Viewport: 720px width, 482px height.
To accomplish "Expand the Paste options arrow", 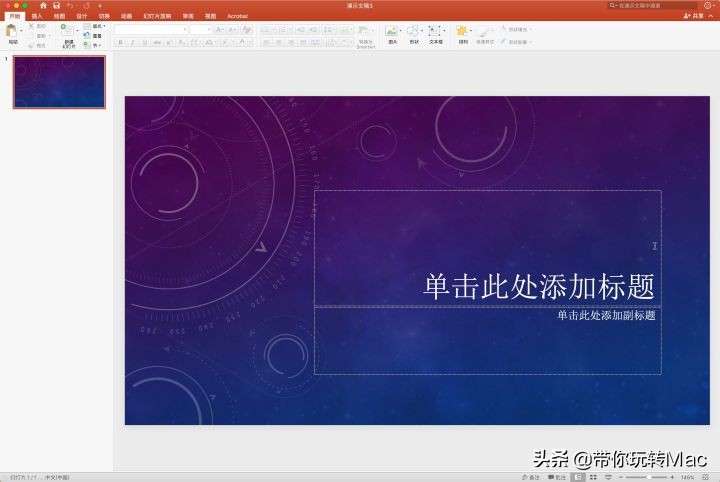I will [x=21, y=31].
